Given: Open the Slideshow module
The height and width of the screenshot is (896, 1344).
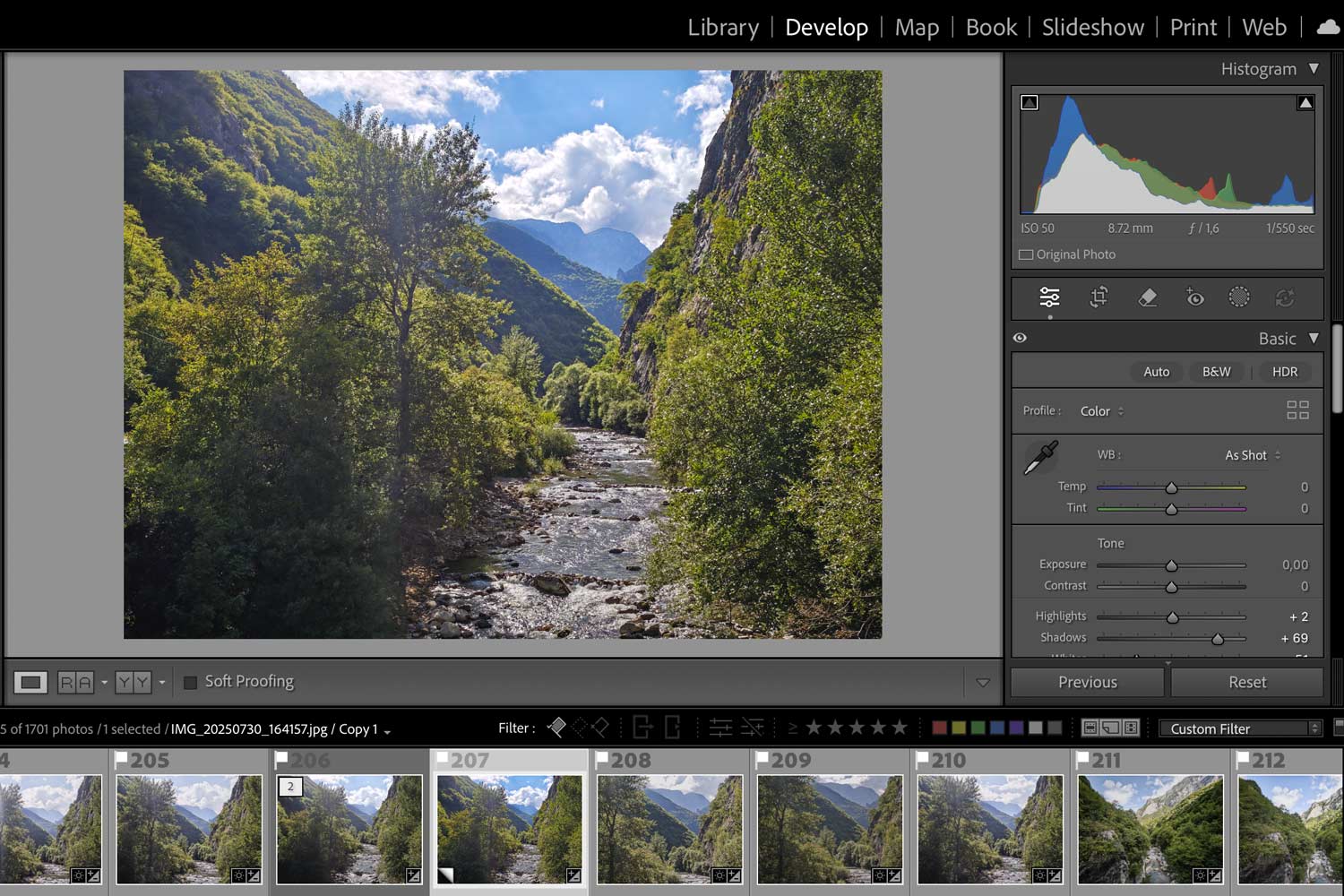Looking at the screenshot, I should [x=1092, y=28].
